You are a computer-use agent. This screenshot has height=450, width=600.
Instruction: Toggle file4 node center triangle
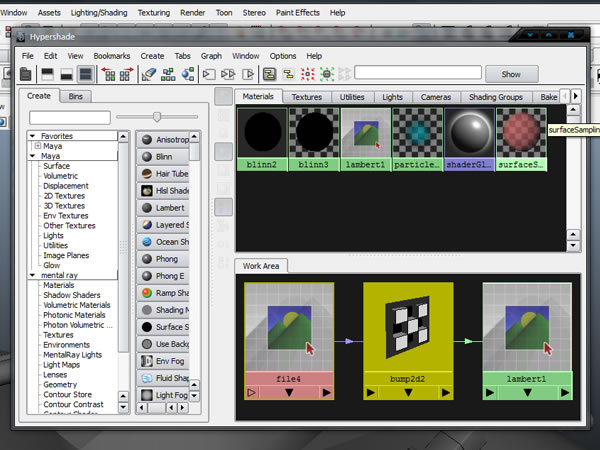289,393
